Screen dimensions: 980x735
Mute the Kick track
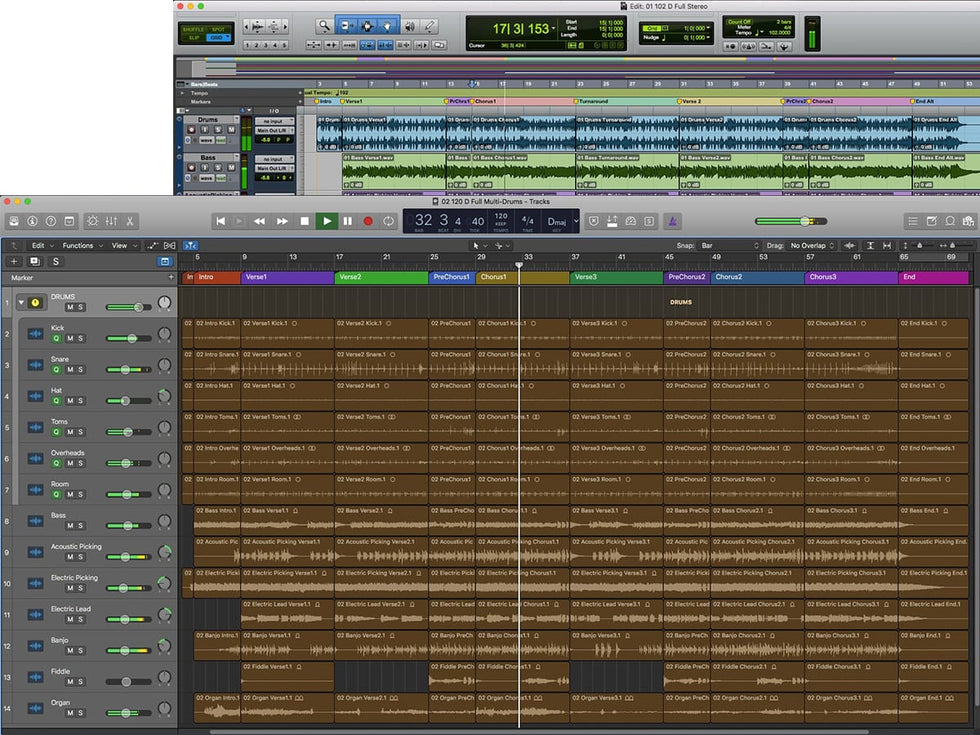[x=70, y=338]
